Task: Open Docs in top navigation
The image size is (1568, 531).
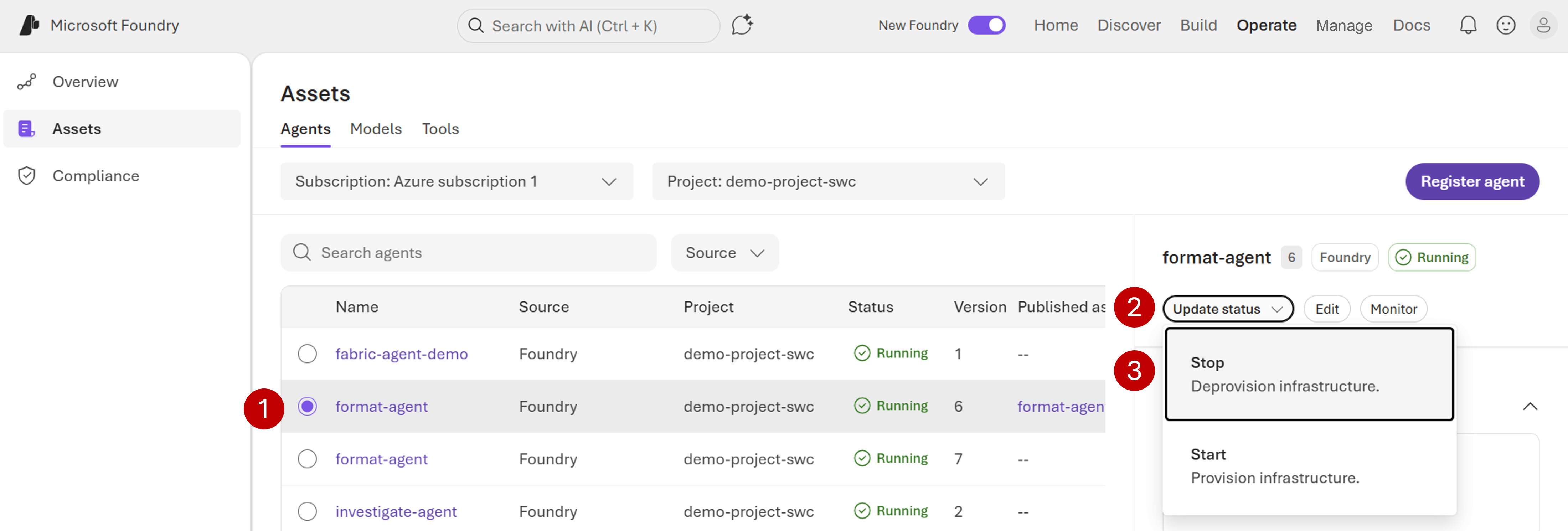Action: 1411,25
